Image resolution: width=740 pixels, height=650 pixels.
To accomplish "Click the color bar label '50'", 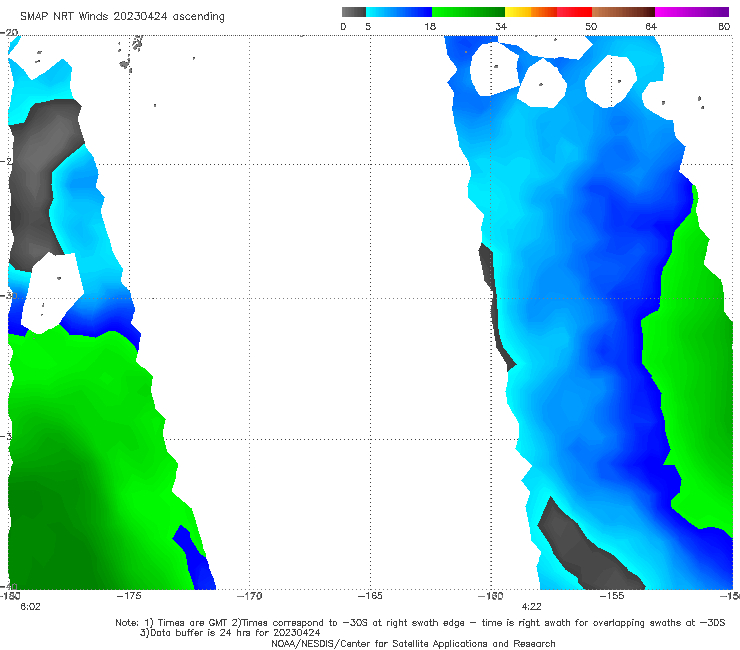I will coord(591,26).
